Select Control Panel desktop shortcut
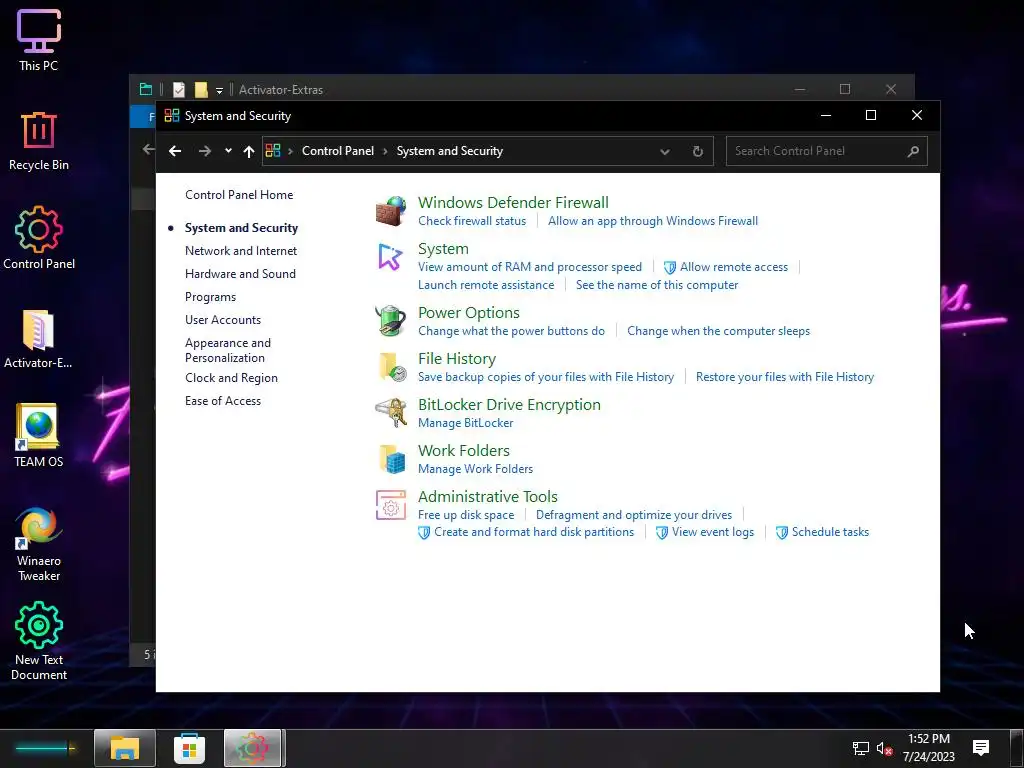Screen dimensions: 1024x768 point(39,238)
